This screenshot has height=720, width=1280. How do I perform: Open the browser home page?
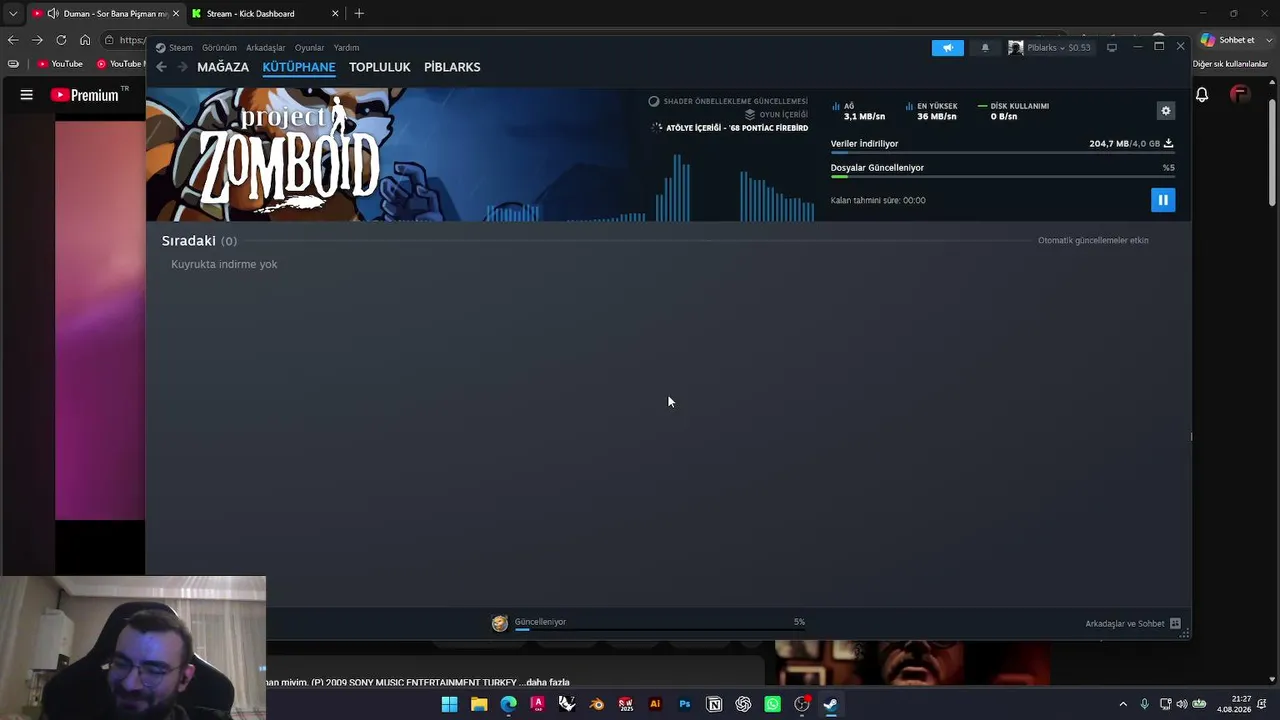coord(85,40)
